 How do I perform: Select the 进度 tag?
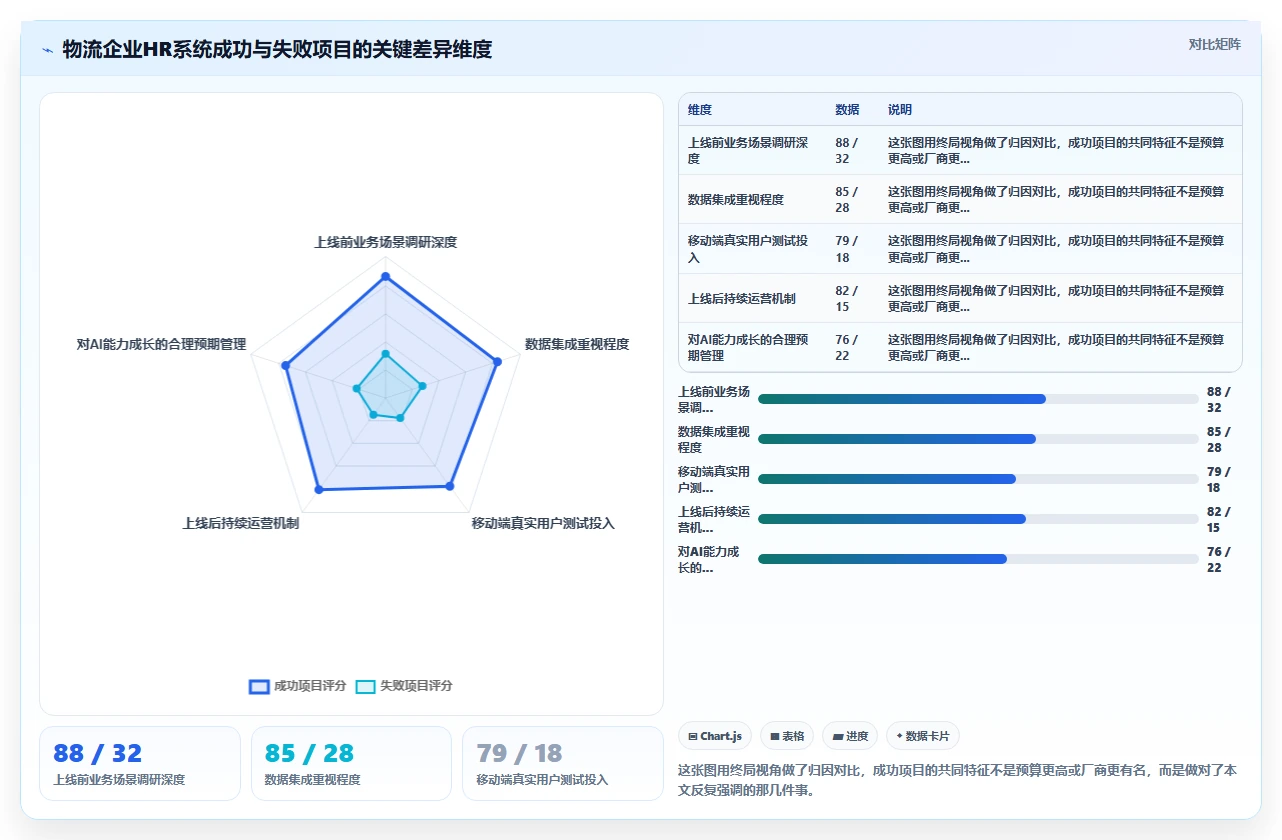pos(850,736)
